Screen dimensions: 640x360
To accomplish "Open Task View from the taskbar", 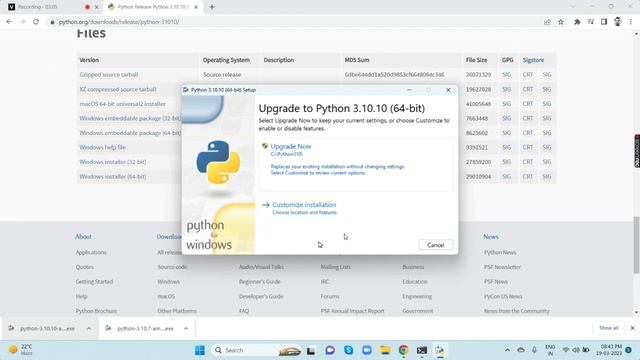I will (x=311, y=350).
